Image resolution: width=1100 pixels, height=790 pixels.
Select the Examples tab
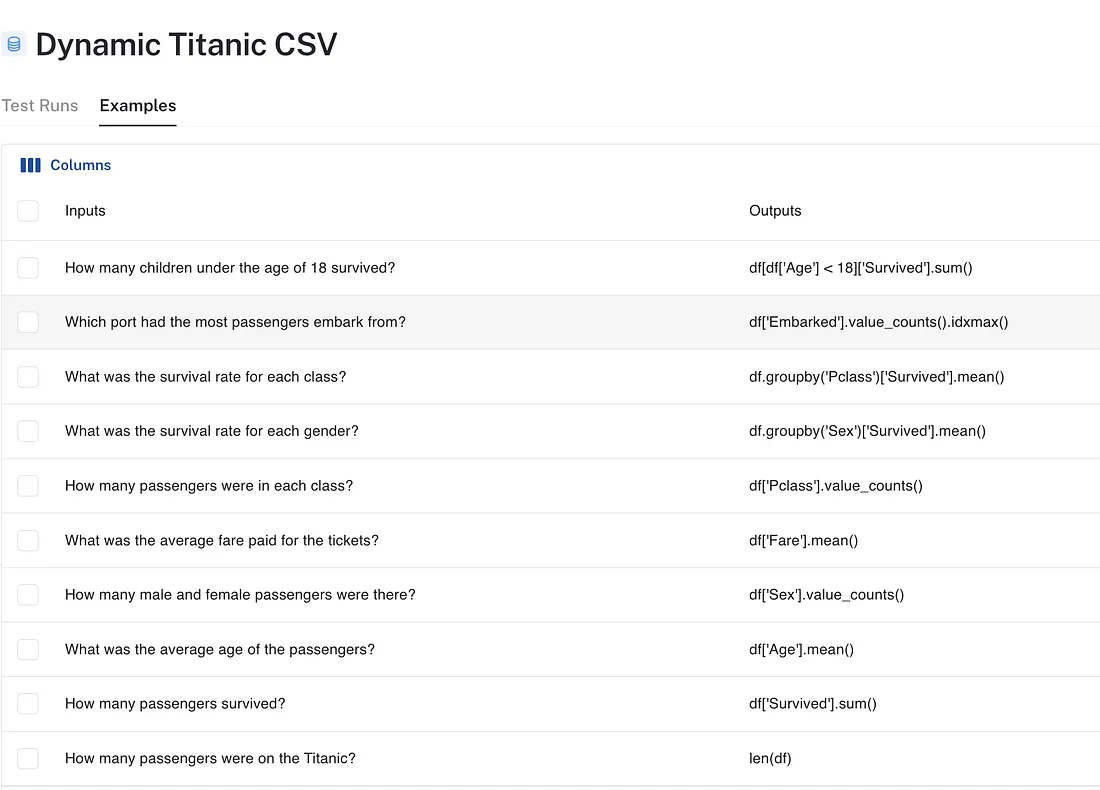click(x=138, y=105)
